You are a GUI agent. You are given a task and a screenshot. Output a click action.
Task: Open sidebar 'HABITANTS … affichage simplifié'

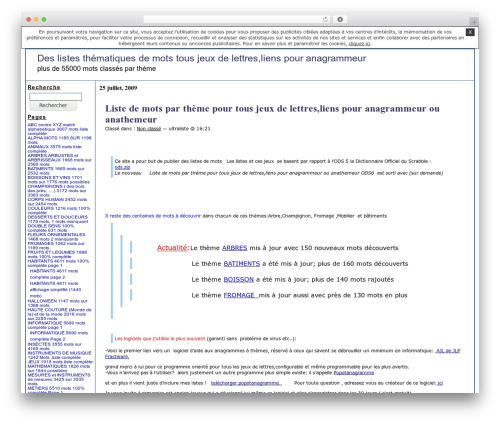tap(55, 289)
